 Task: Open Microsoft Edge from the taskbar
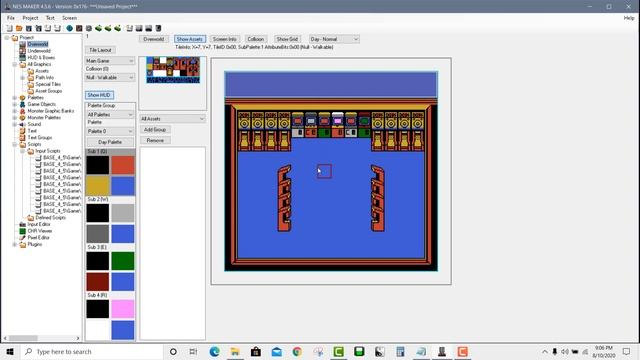(x=214, y=351)
